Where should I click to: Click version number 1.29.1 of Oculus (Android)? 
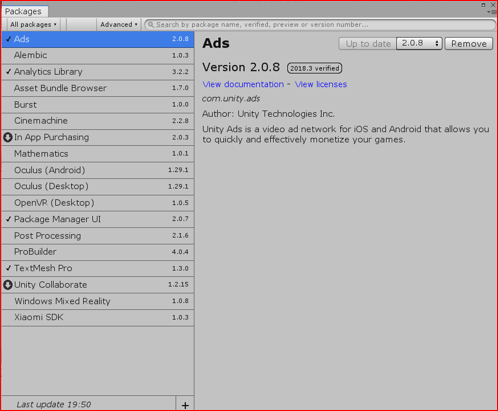click(178, 170)
